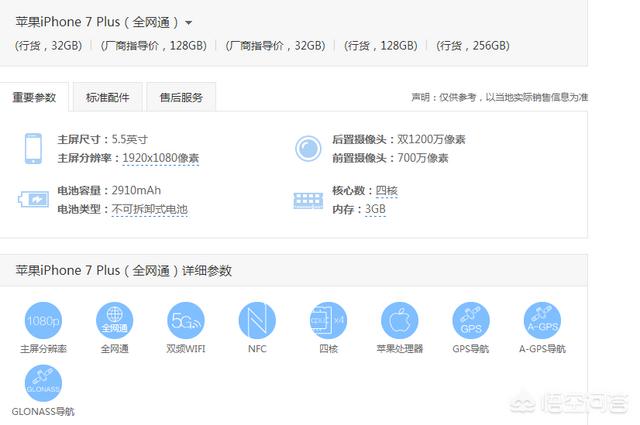Select the 行货 32GB variant
The height and width of the screenshot is (425, 640).
pyautogui.click(x=49, y=45)
